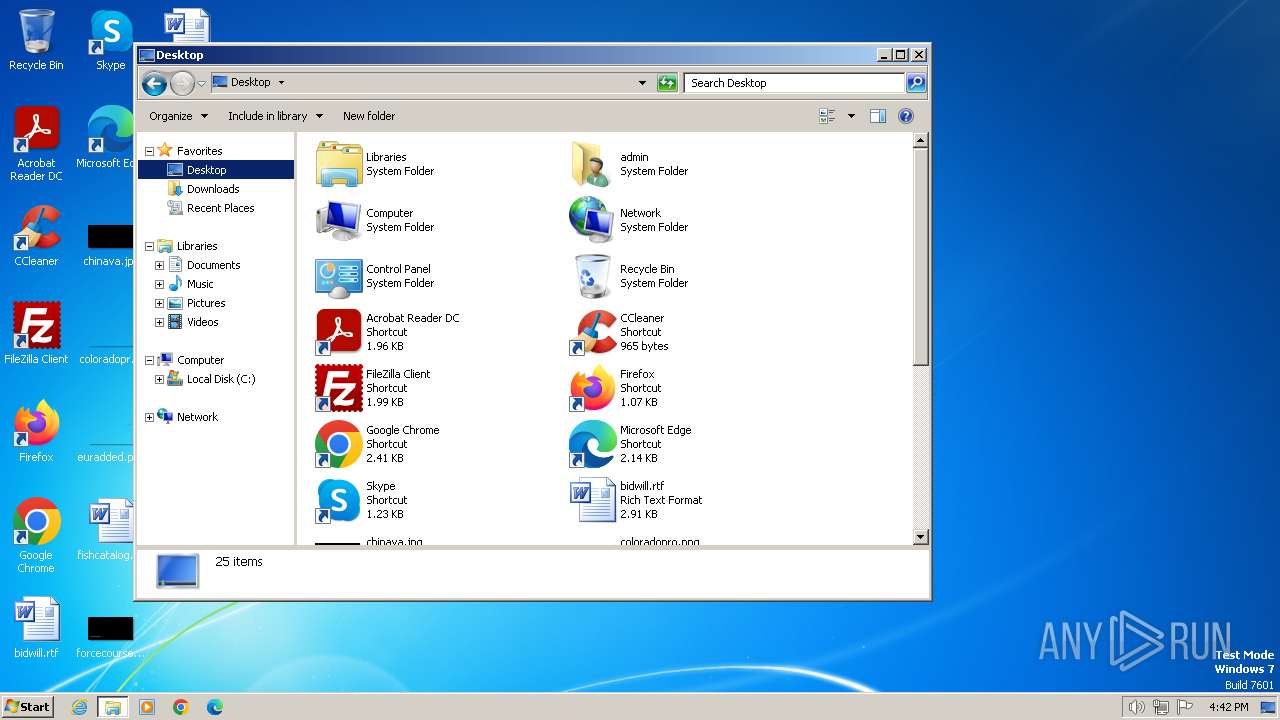Select the CCleaner desktop shortcut
Screen dimensions: 1280x720
(36, 236)
